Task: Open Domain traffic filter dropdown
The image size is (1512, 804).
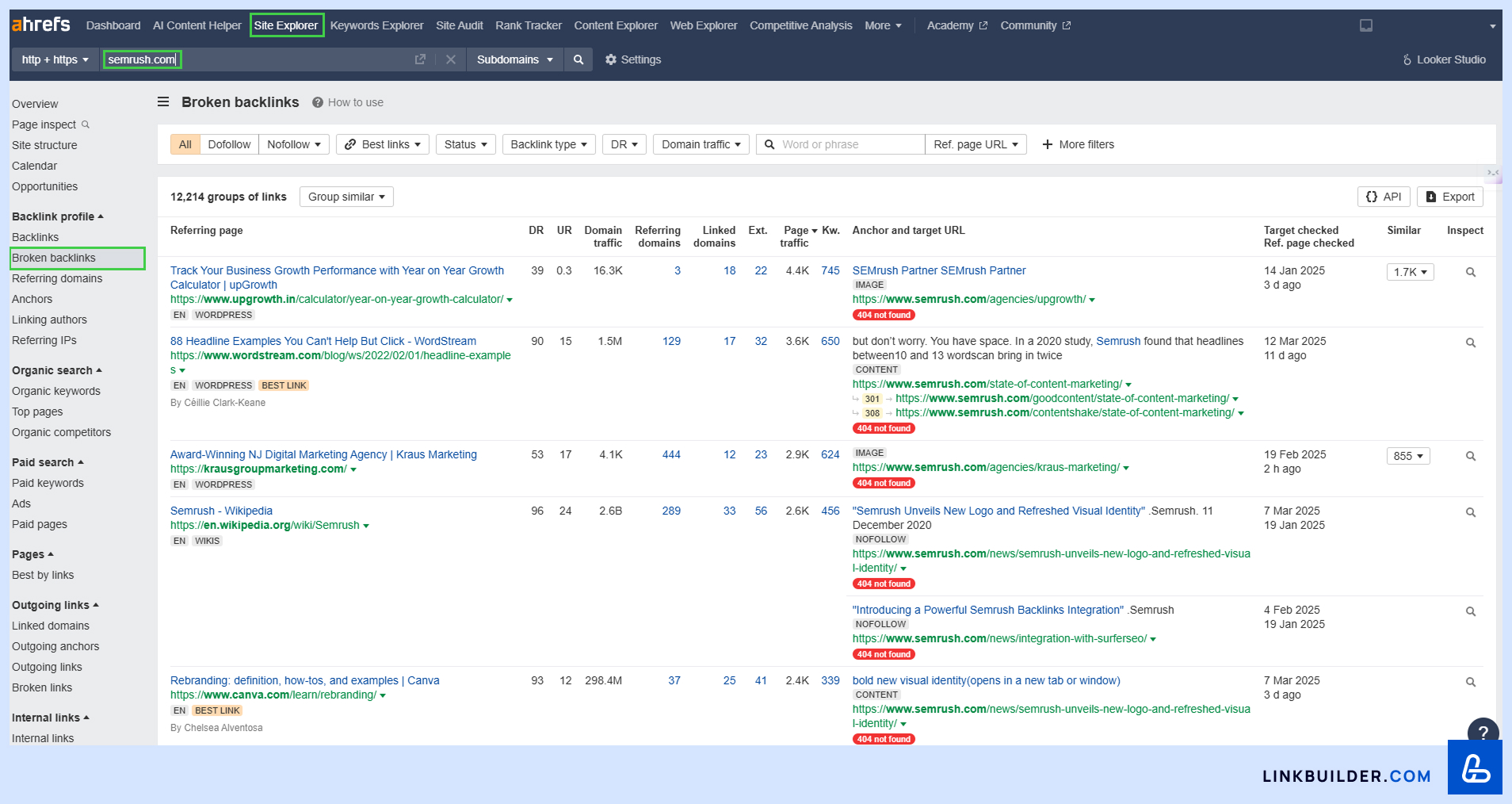Action: [x=701, y=144]
